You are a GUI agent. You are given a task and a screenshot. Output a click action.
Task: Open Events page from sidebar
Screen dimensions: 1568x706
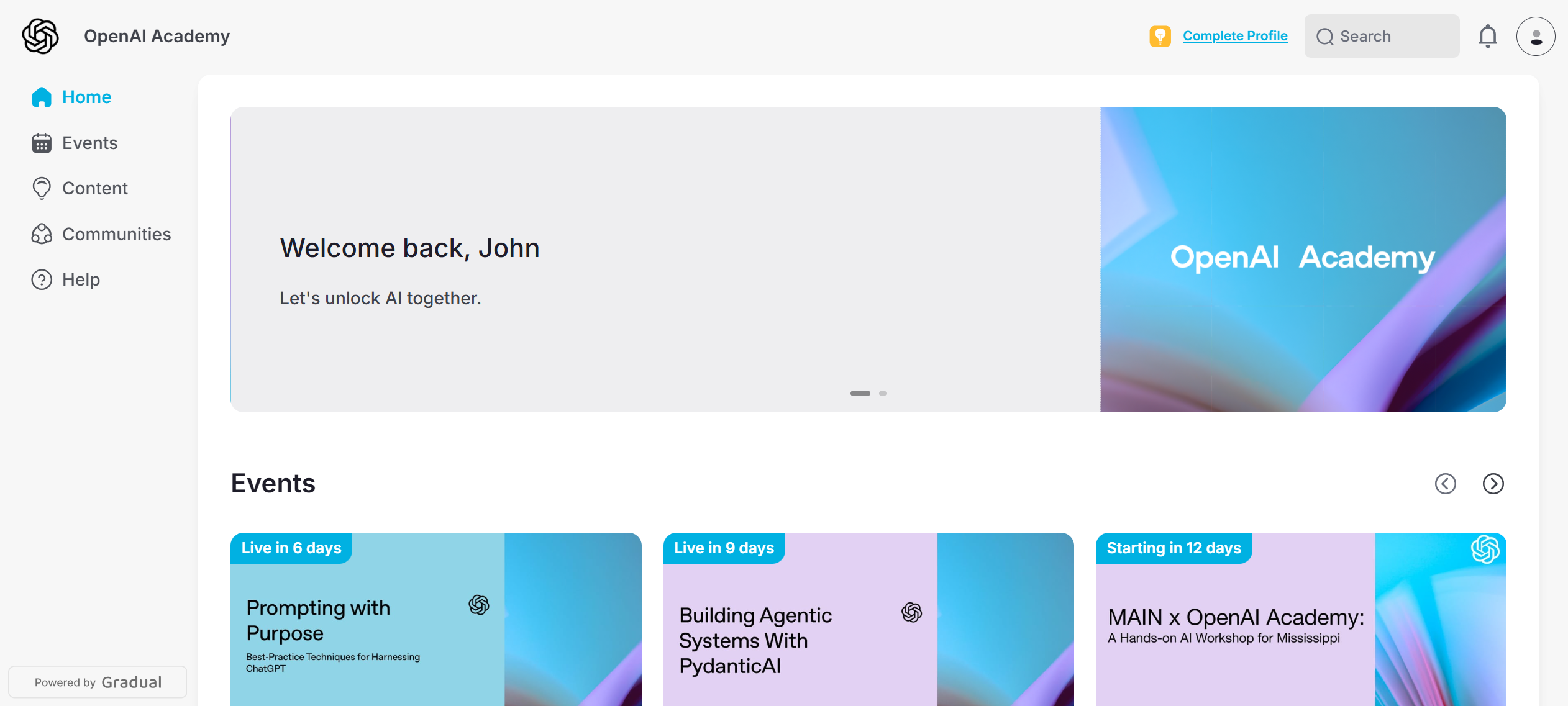75,143
